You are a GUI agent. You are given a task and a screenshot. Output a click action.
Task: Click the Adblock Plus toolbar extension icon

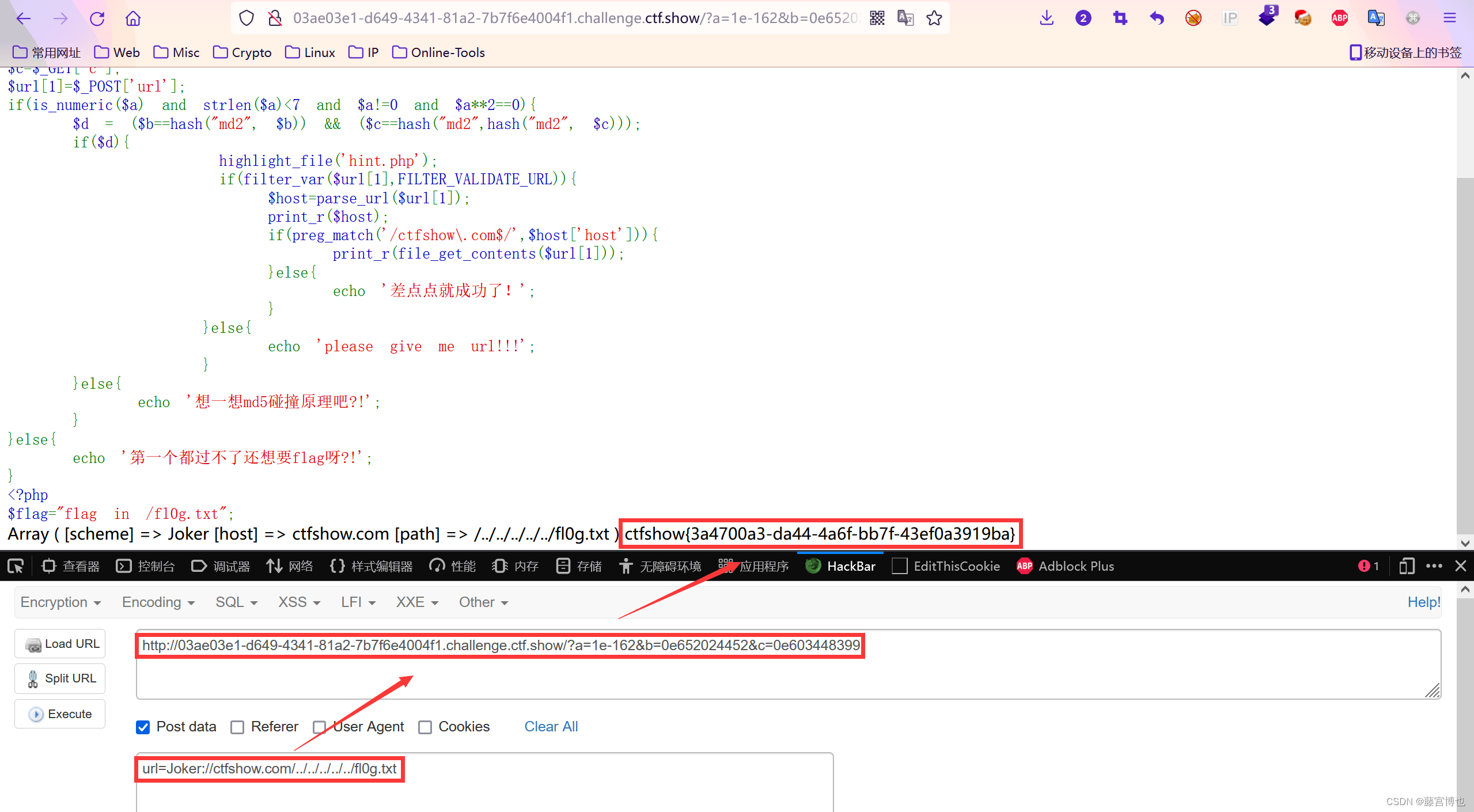coord(1339,18)
